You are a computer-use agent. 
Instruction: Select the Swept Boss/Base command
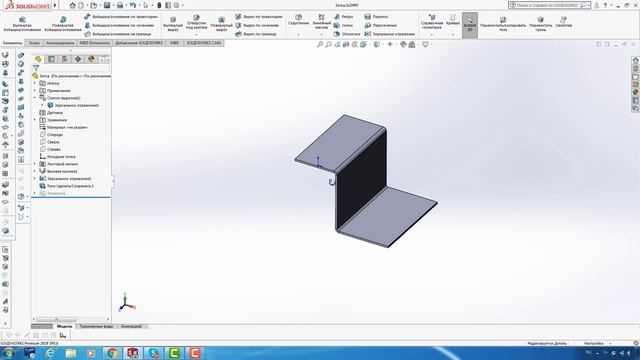click(x=121, y=17)
